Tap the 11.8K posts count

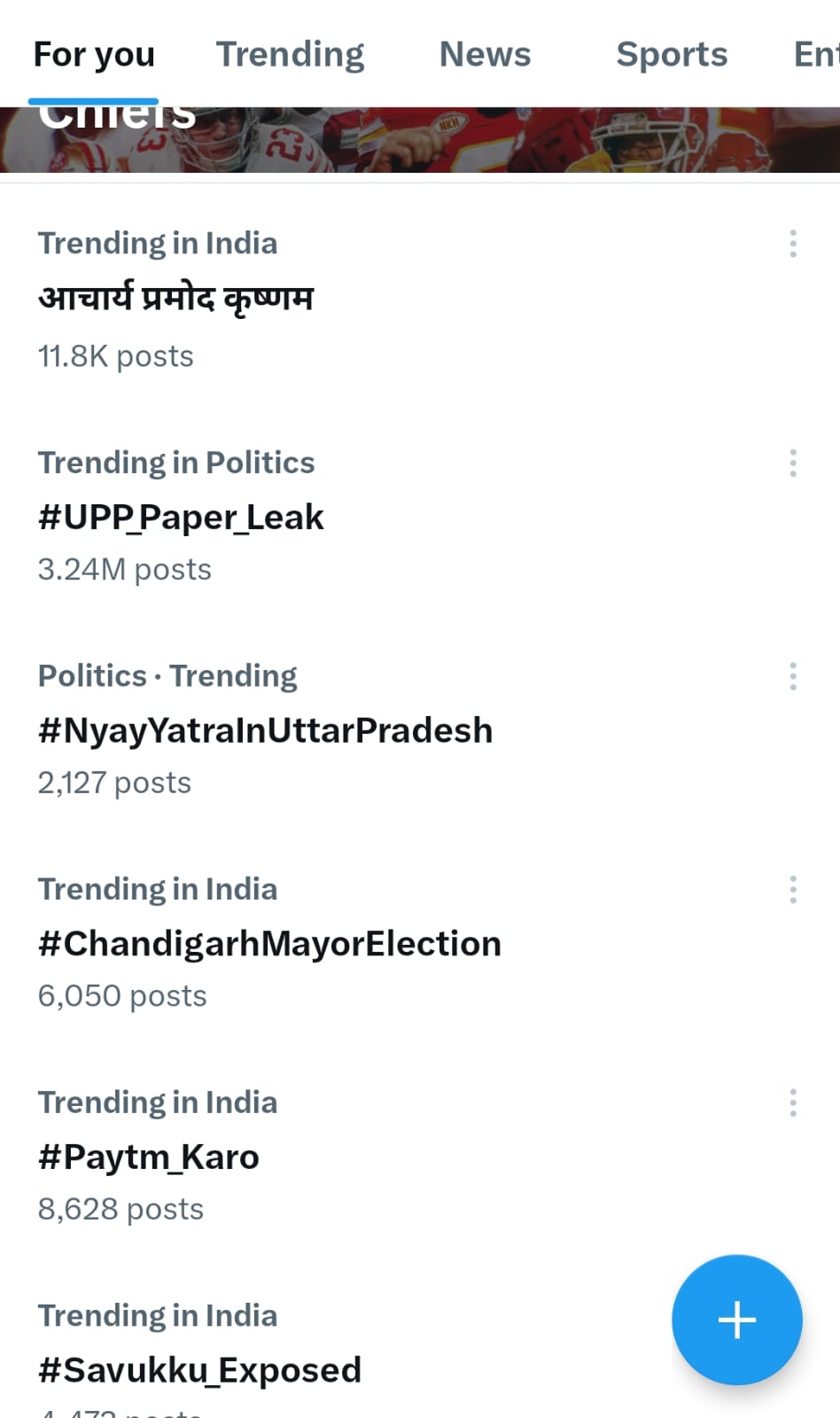[x=115, y=356]
